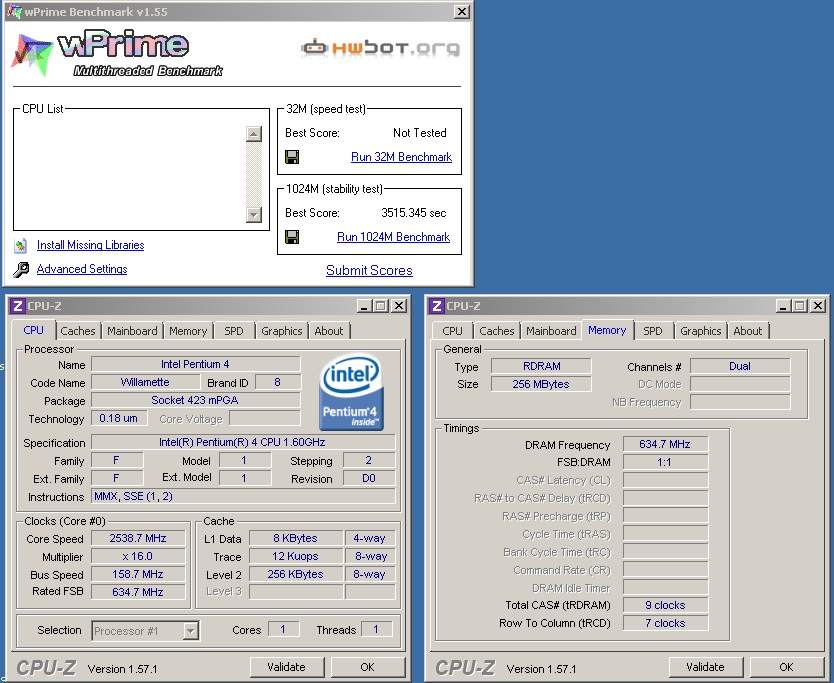The width and height of the screenshot is (834, 683).
Task: Click the Intel Pentium 4 badge
Action: pos(351,393)
